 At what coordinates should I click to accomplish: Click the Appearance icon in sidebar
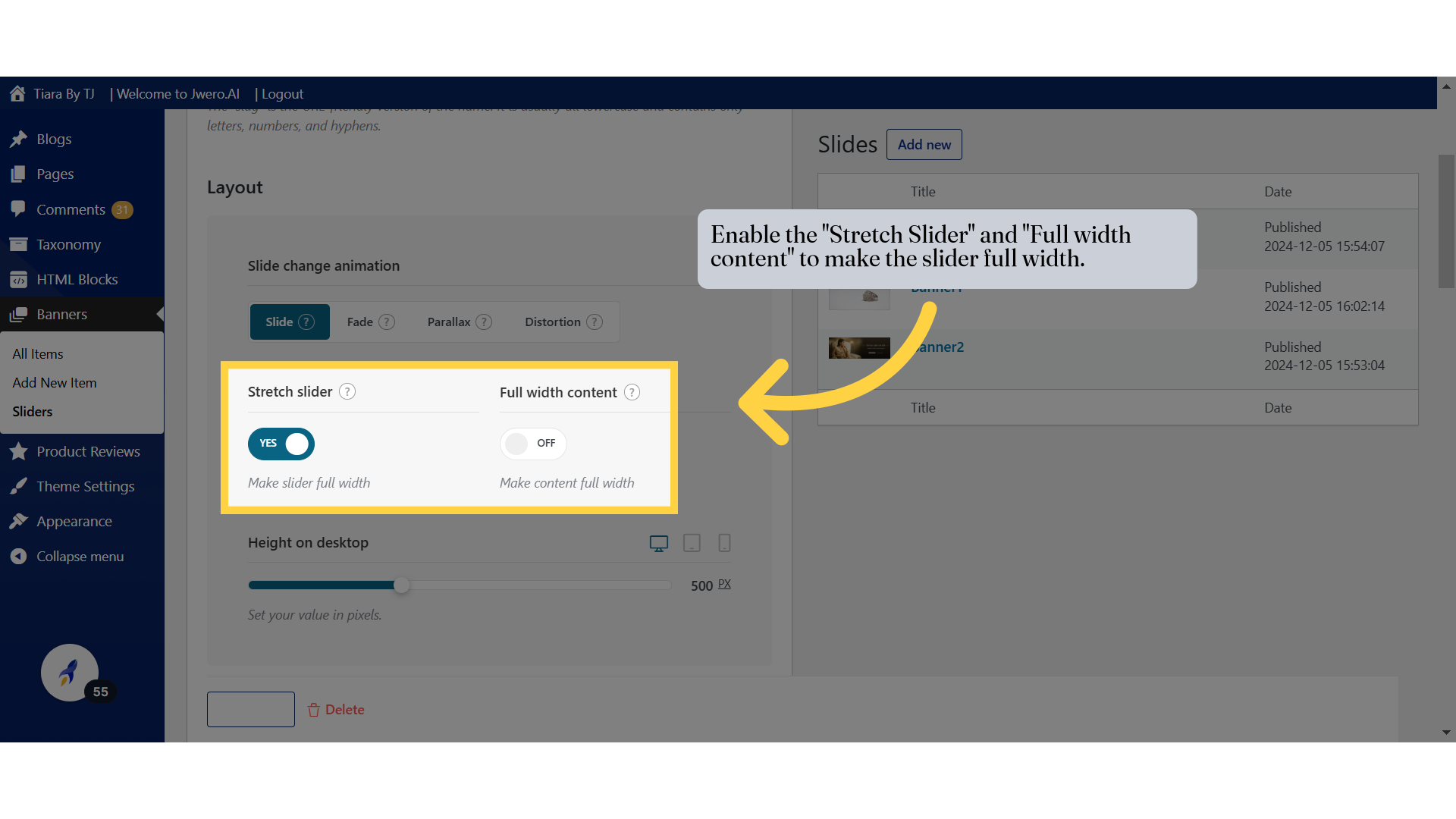tap(19, 521)
